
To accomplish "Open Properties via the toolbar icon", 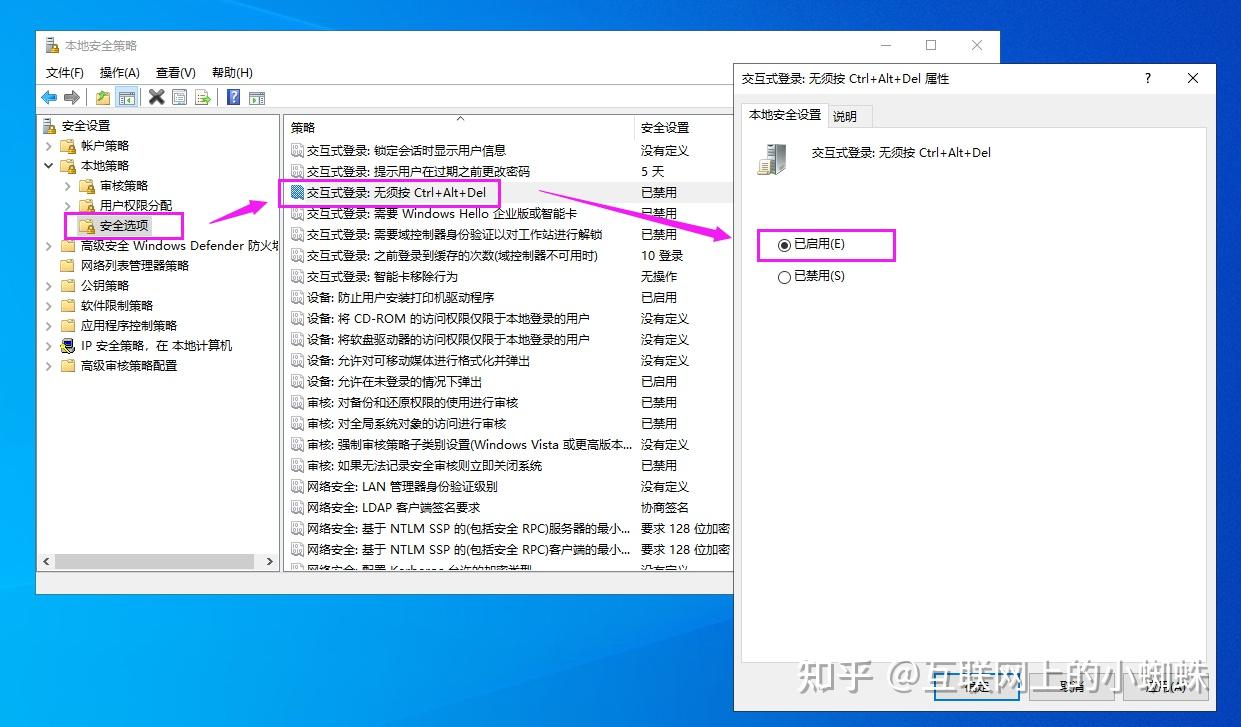I will click(x=181, y=96).
